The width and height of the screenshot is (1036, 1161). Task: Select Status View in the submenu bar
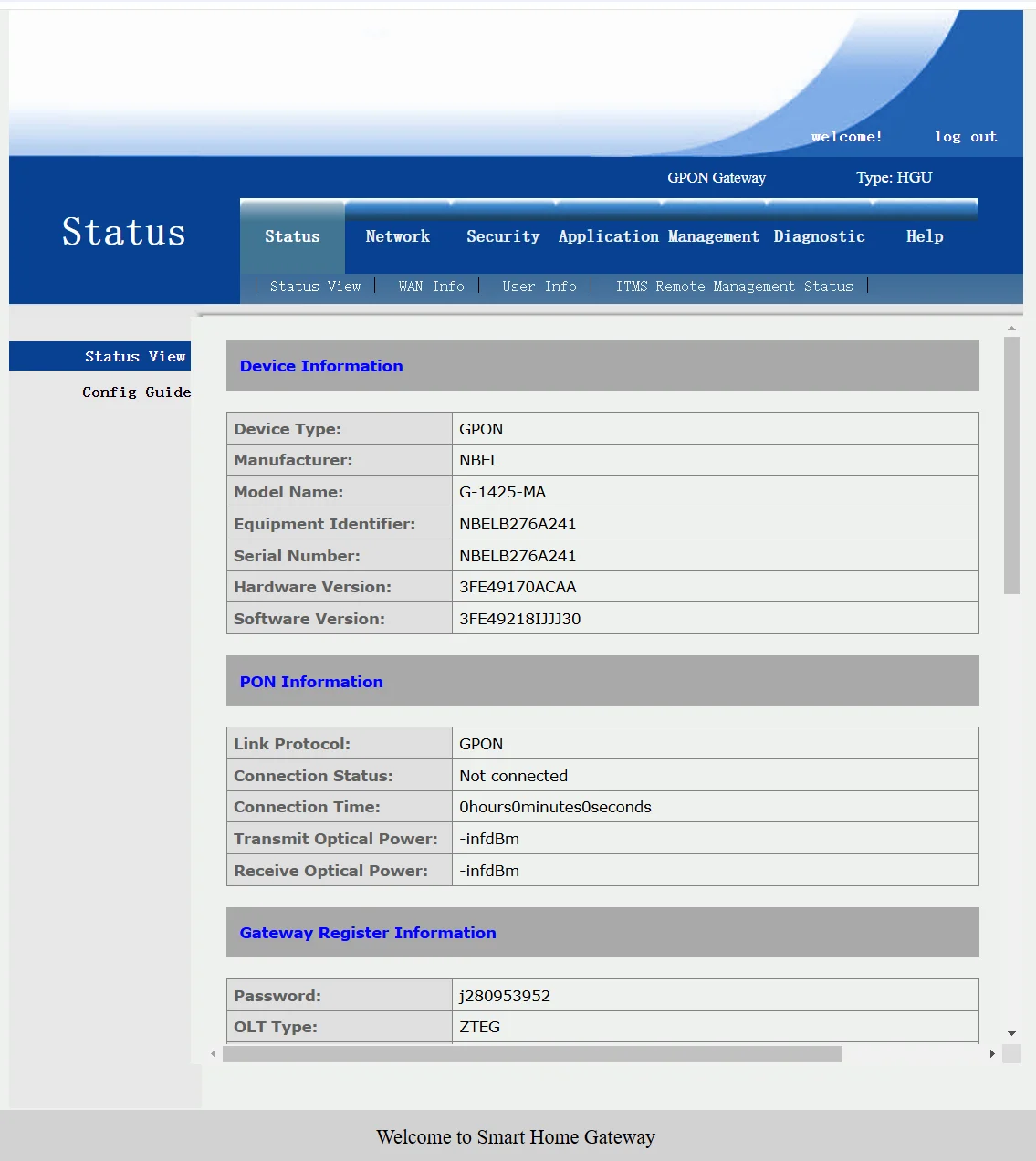(315, 287)
